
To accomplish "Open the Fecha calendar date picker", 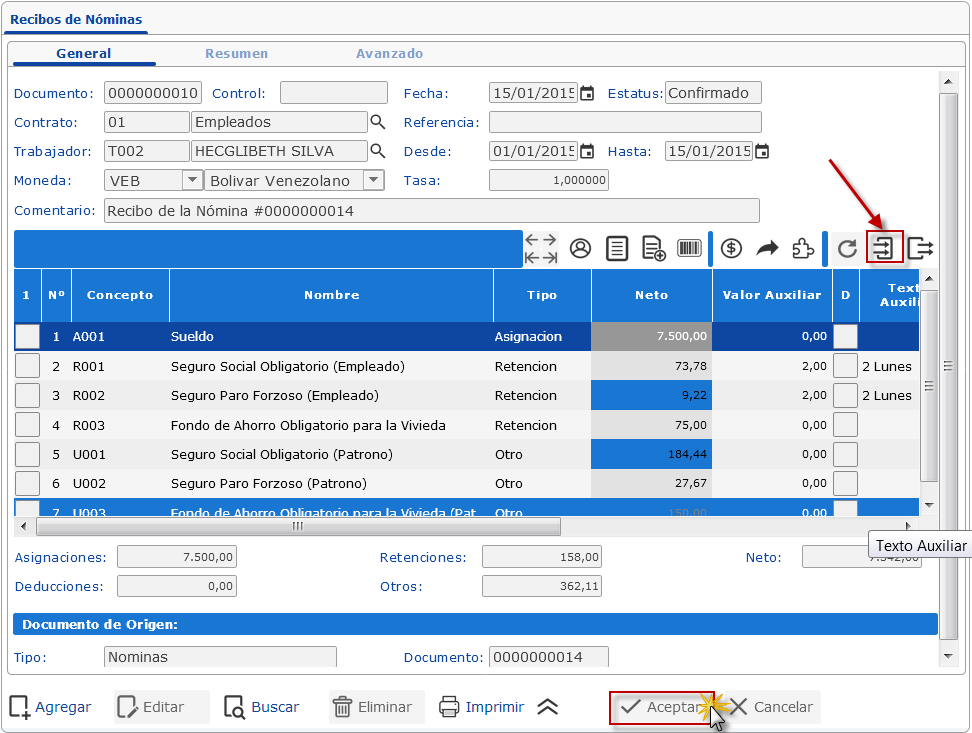I will 587,93.
